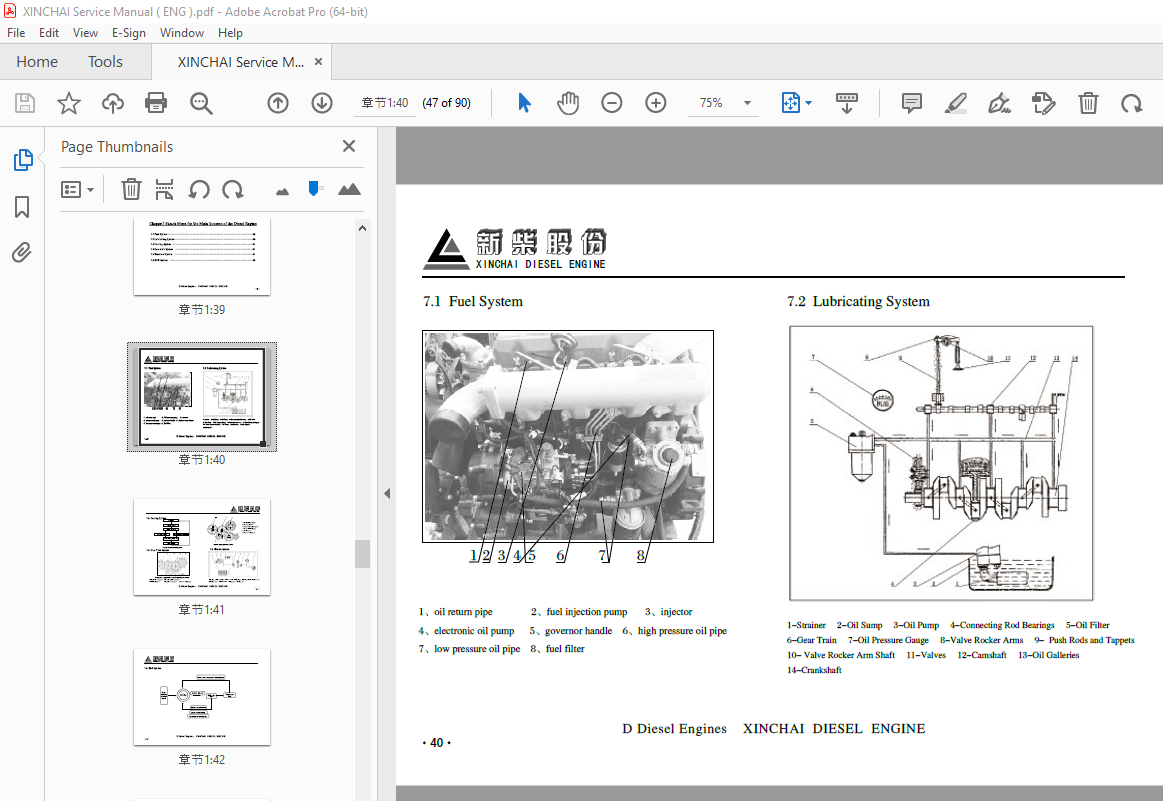This screenshot has height=801, width=1163.
Task: Activate the hand pan tool
Action: (568, 103)
